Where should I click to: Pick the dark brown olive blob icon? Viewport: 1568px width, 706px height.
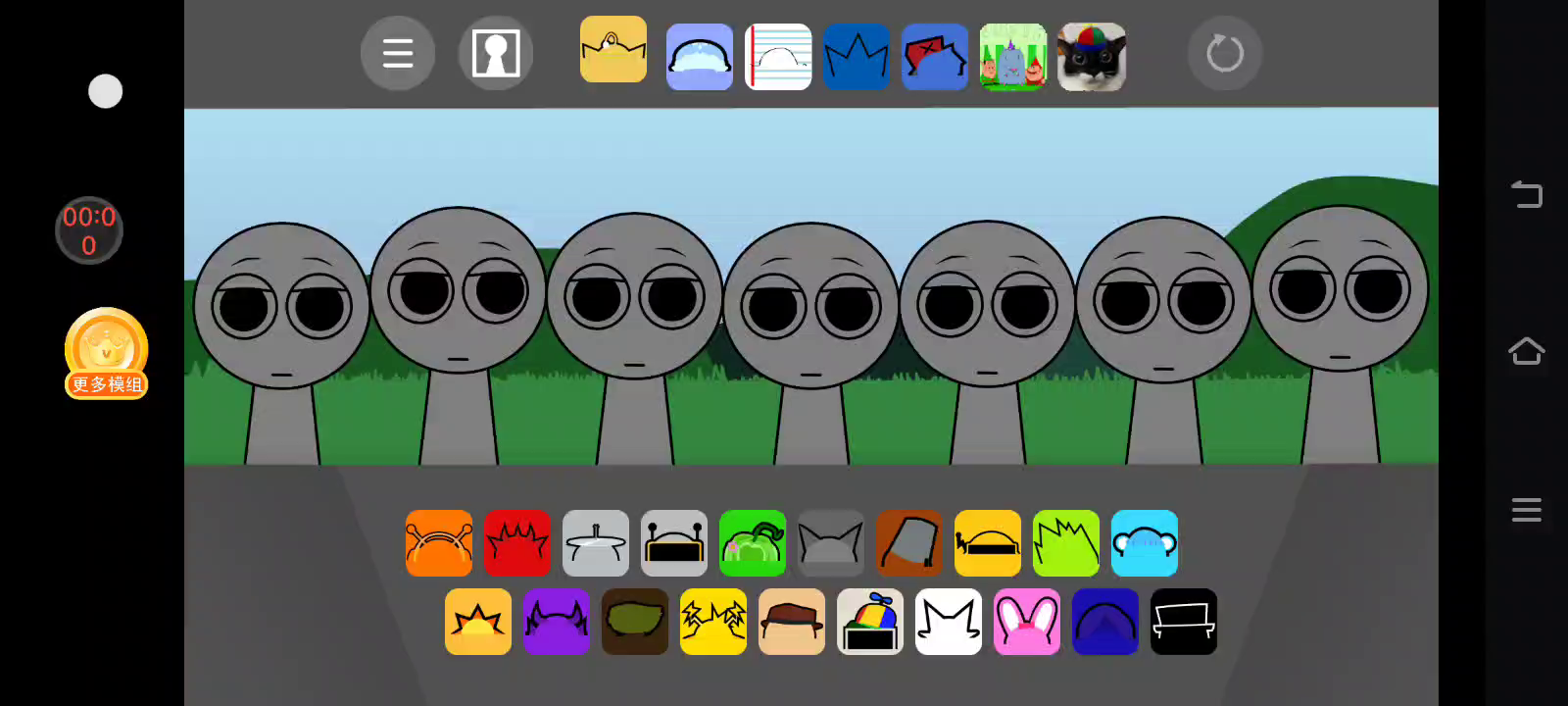click(x=635, y=622)
